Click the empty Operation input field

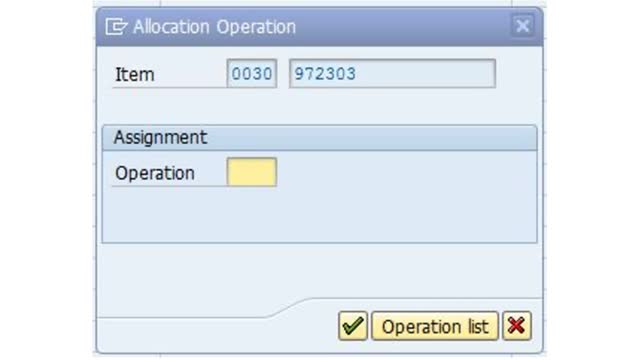[252, 172]
